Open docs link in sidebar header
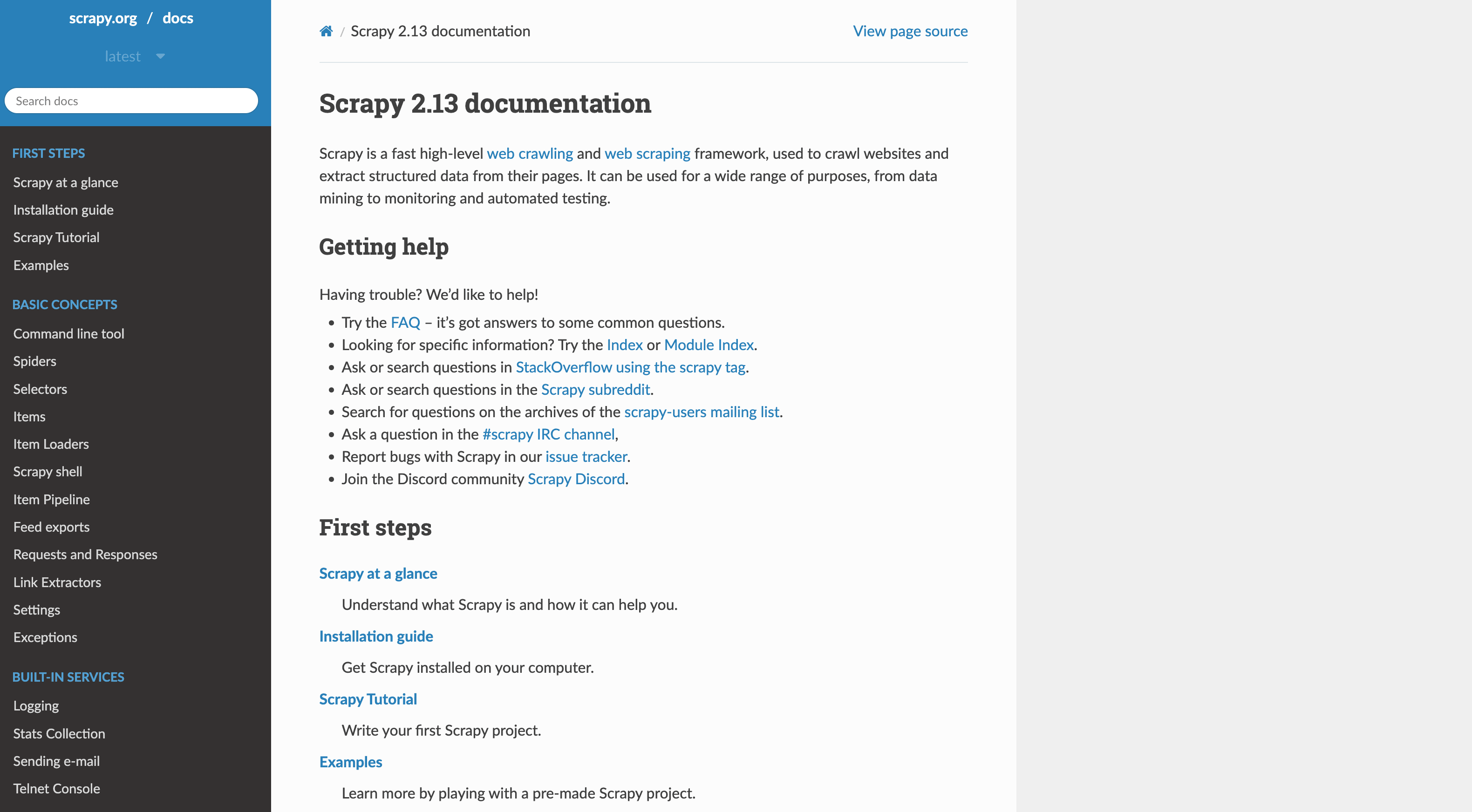The image size is (1472, 812). (x=178, y=18)
